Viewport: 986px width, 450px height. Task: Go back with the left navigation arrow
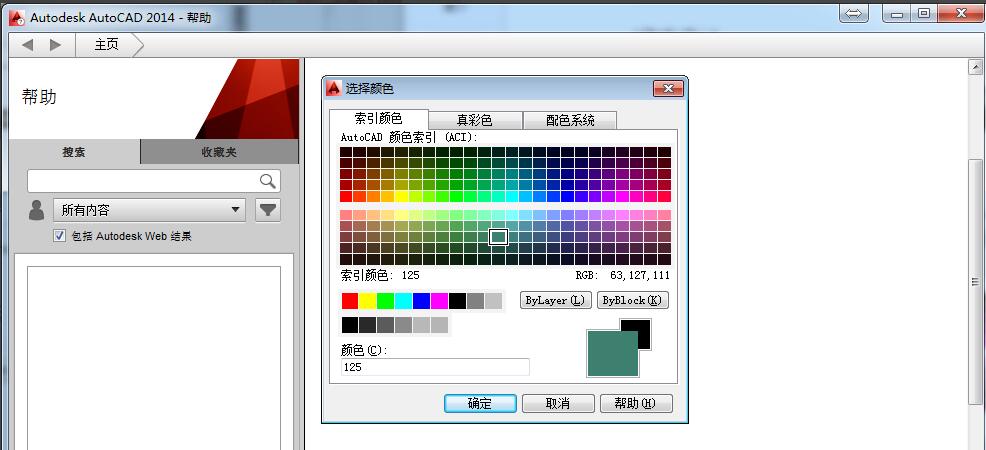pyautogui.click(x=28, y=45)
